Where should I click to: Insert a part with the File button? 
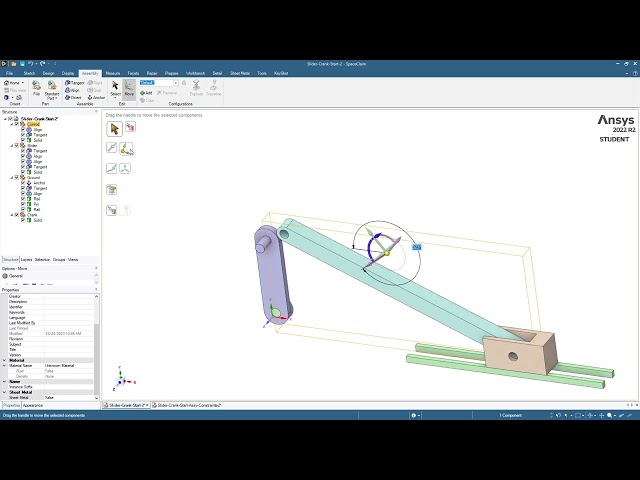36,88
